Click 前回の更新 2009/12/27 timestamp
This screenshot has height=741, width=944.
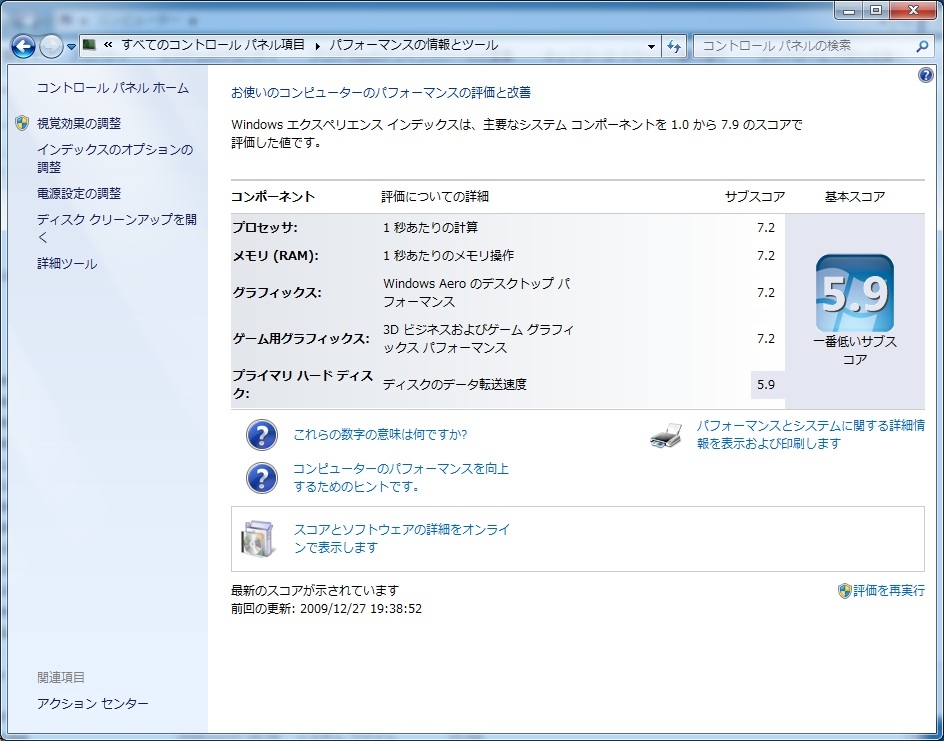coord(326,609)
